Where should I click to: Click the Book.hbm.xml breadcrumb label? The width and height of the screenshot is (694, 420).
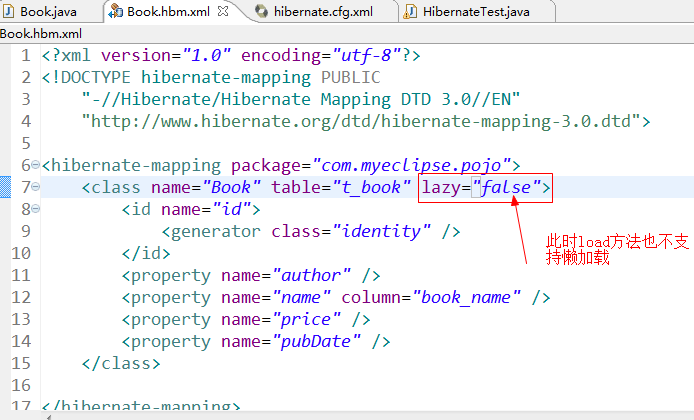tap(41, 34)
